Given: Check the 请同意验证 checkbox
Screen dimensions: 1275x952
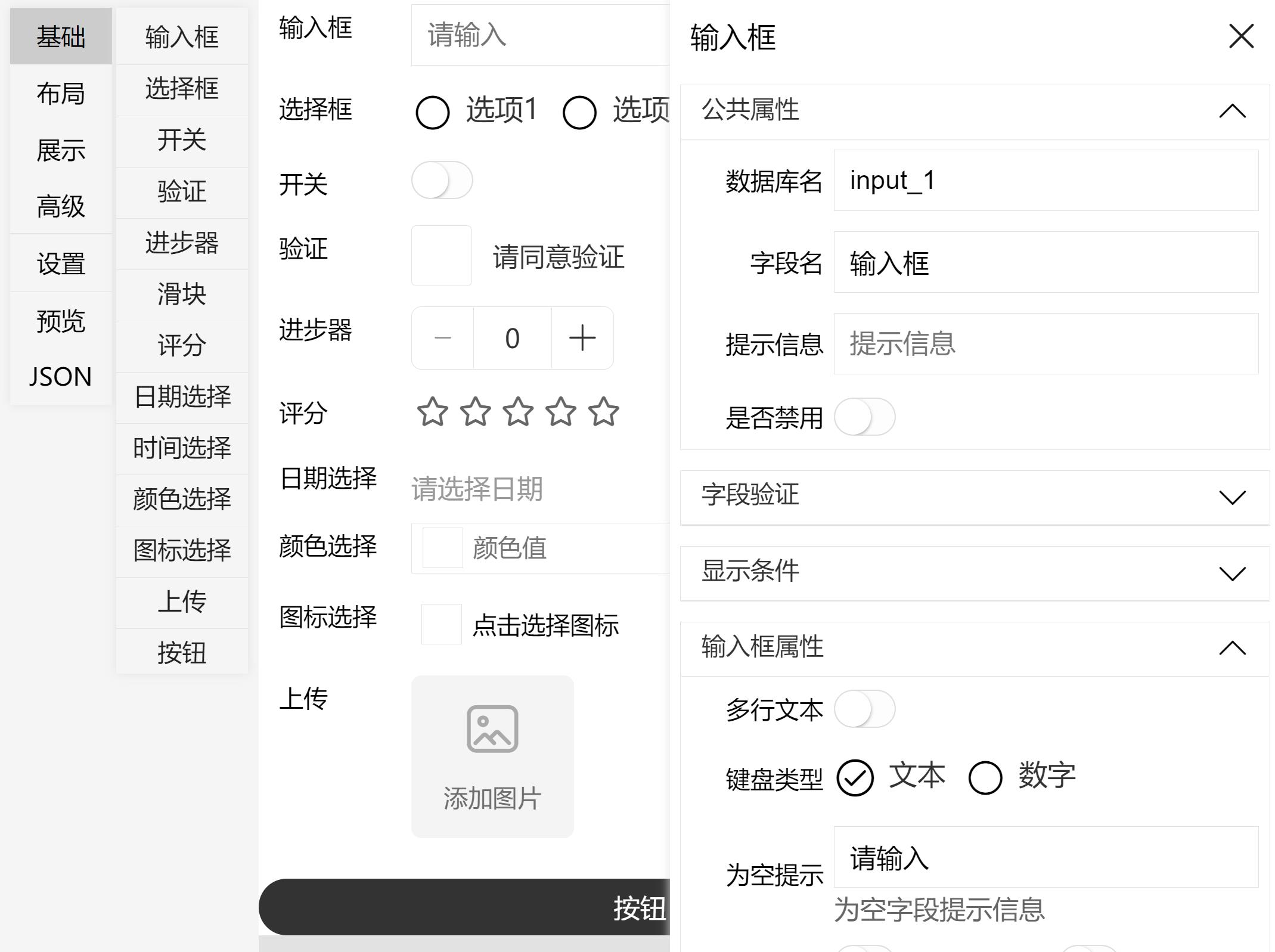Looking at the screenshot, I should [x=441, y=256].
